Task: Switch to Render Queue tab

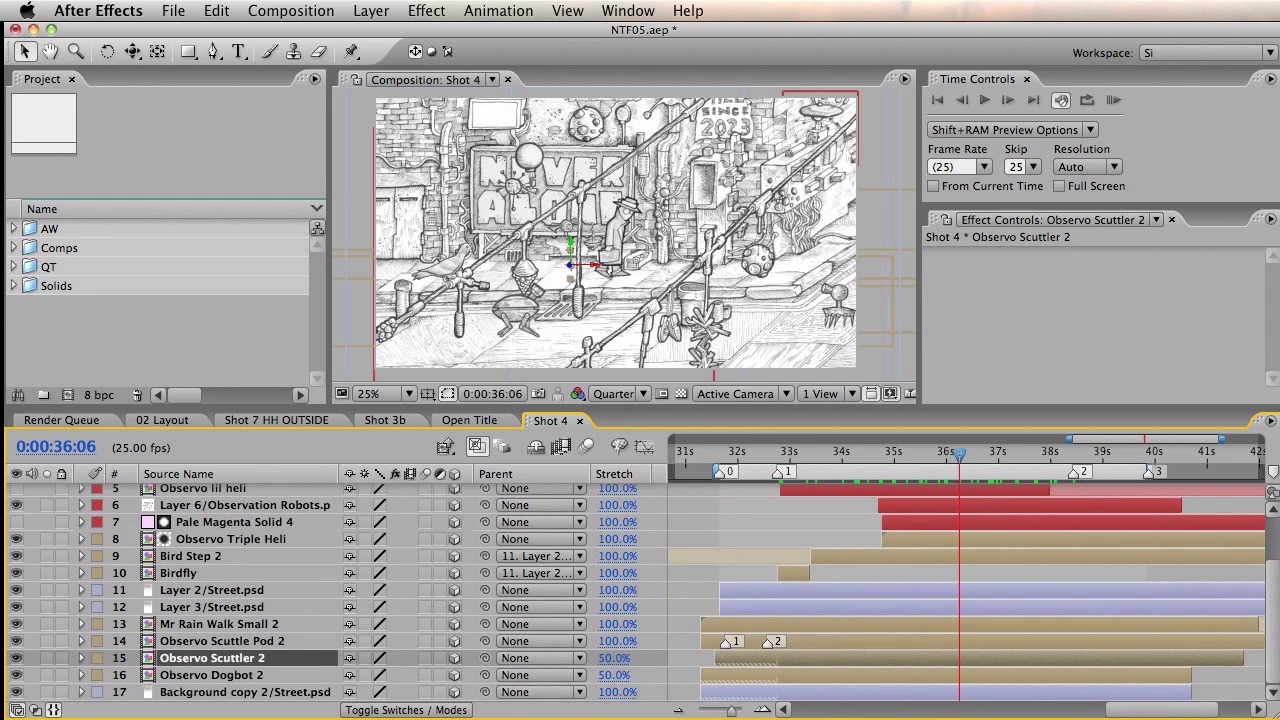Action: point(61,421)
